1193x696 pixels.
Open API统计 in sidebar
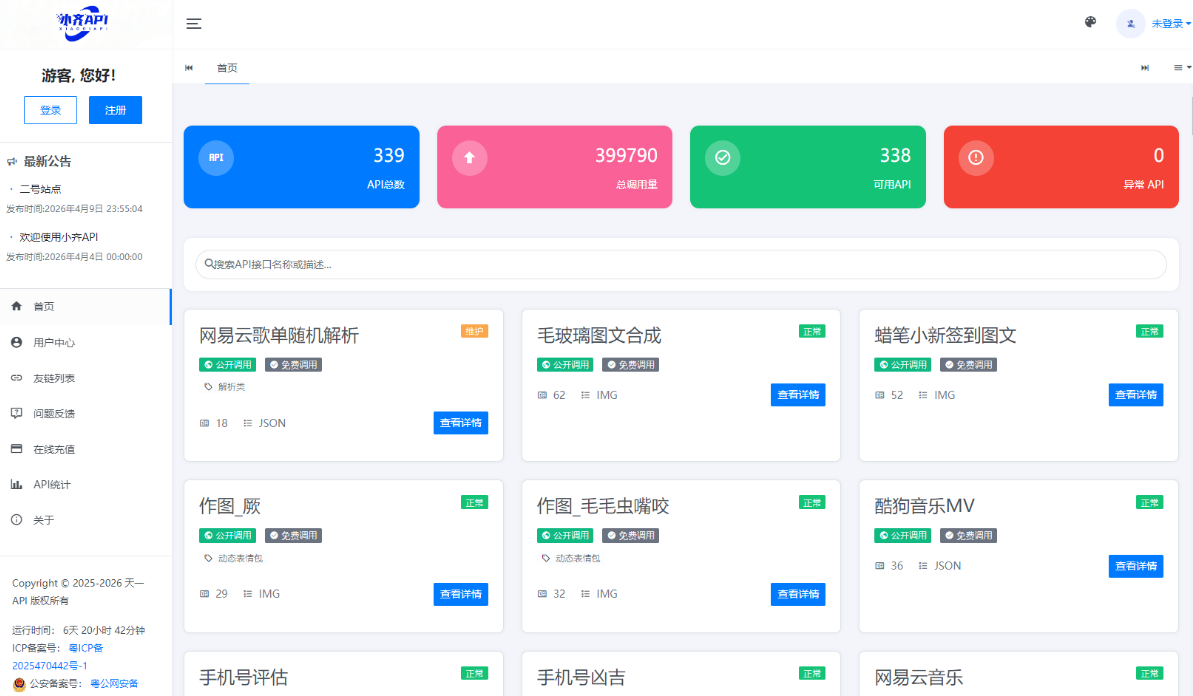85,485
